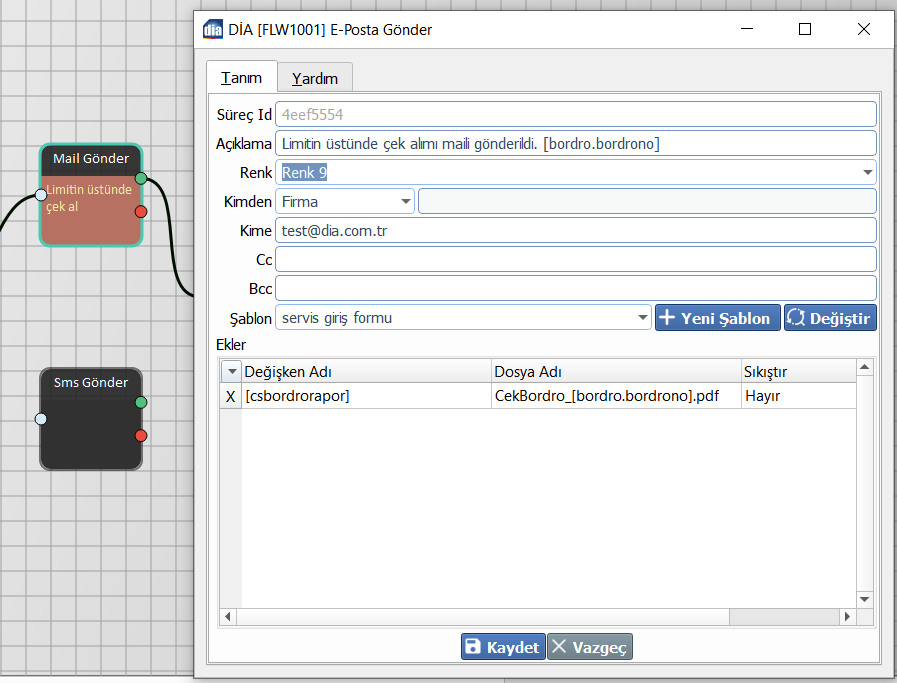Select the Tanım tab
The image size is (897, 683).
pyautogui.click(x=241, y=78)
